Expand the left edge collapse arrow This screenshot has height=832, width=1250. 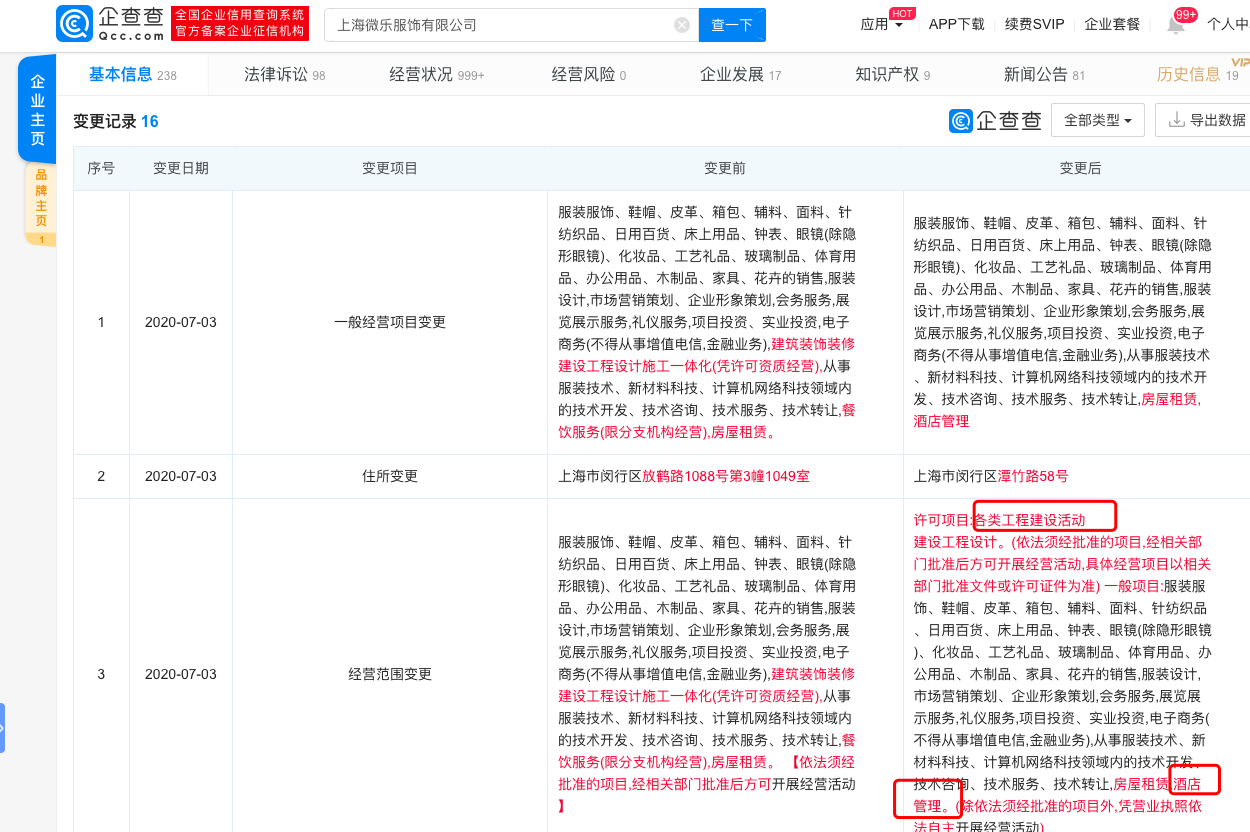coord(3,727)
